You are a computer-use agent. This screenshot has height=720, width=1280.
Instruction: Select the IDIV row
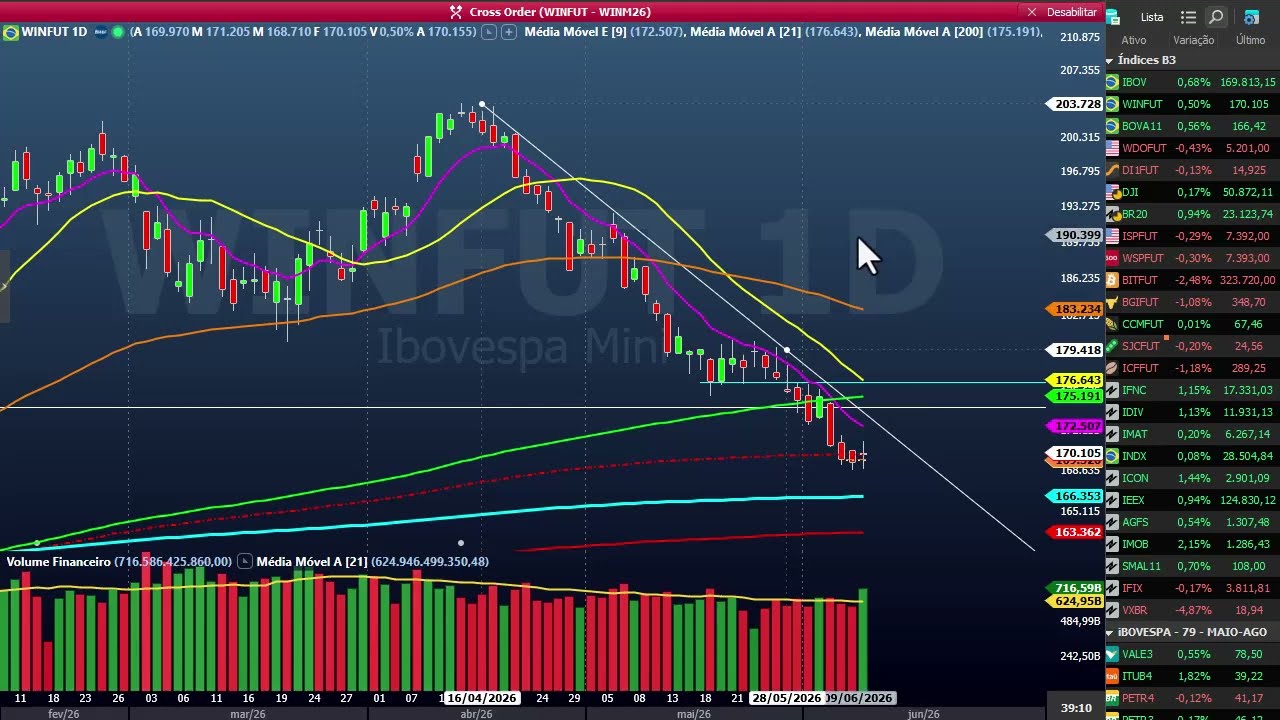pyautogui.click(x=1192, y=412)
